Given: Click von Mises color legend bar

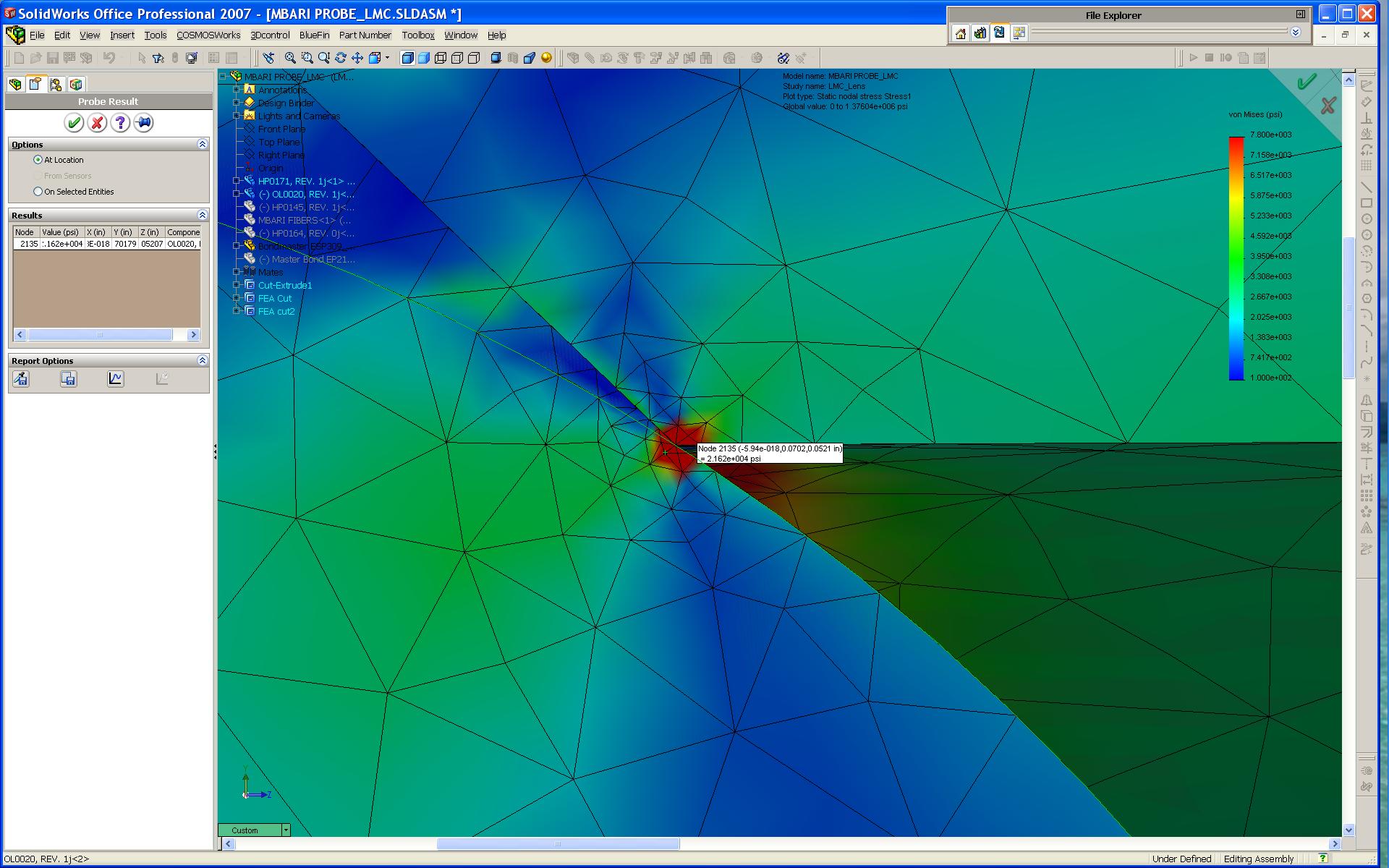Looking at the screenshot, I should click(x=1236, y=258).
